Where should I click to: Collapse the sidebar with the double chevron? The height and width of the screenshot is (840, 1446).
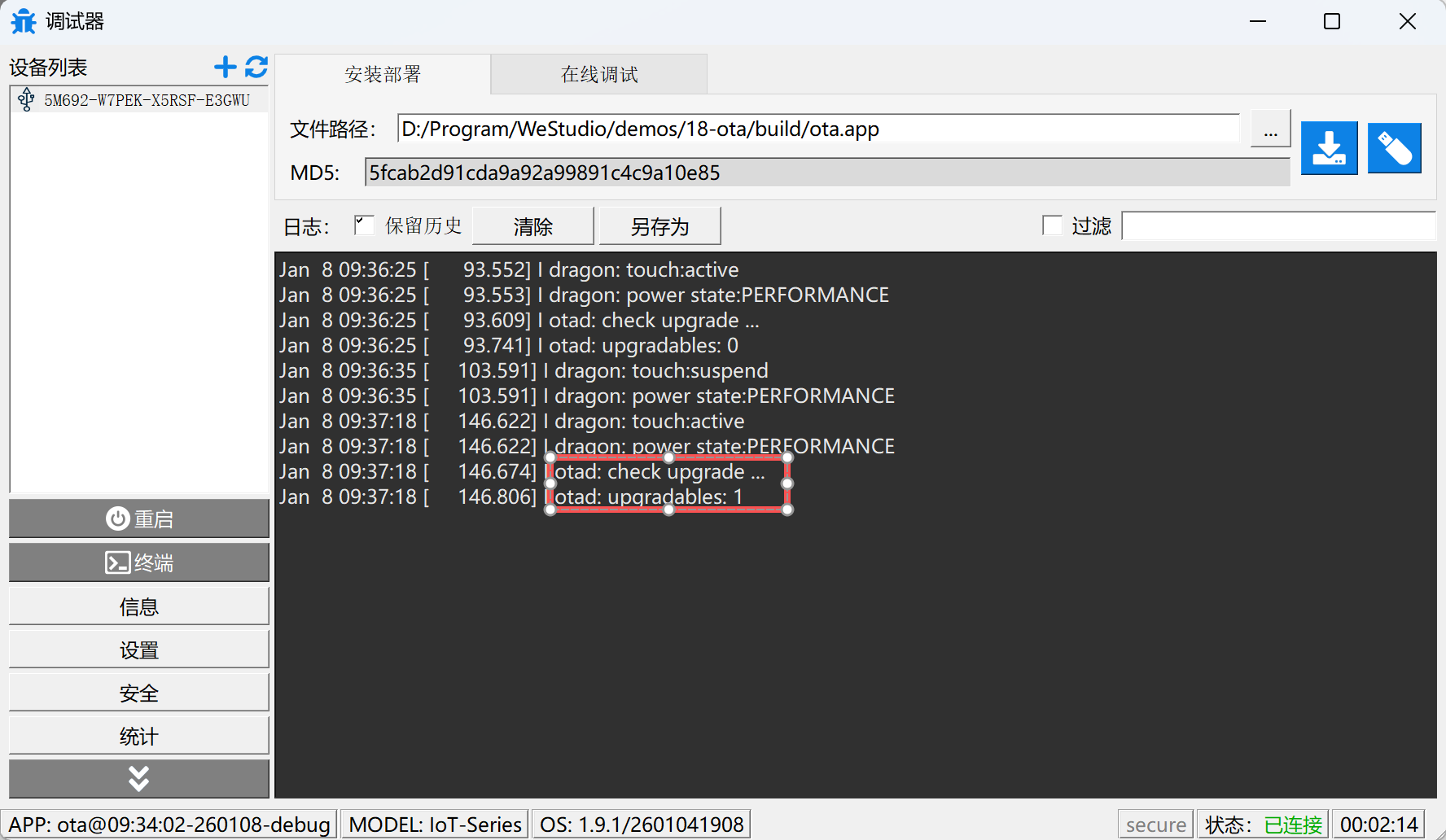[x=138, y=778]
